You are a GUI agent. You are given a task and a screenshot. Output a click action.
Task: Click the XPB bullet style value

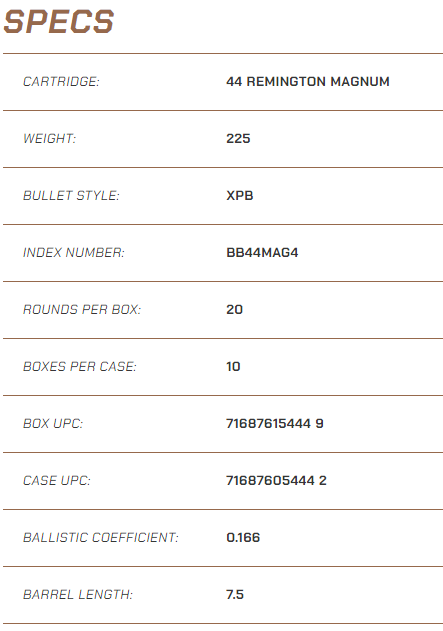[x=240, y=196]
